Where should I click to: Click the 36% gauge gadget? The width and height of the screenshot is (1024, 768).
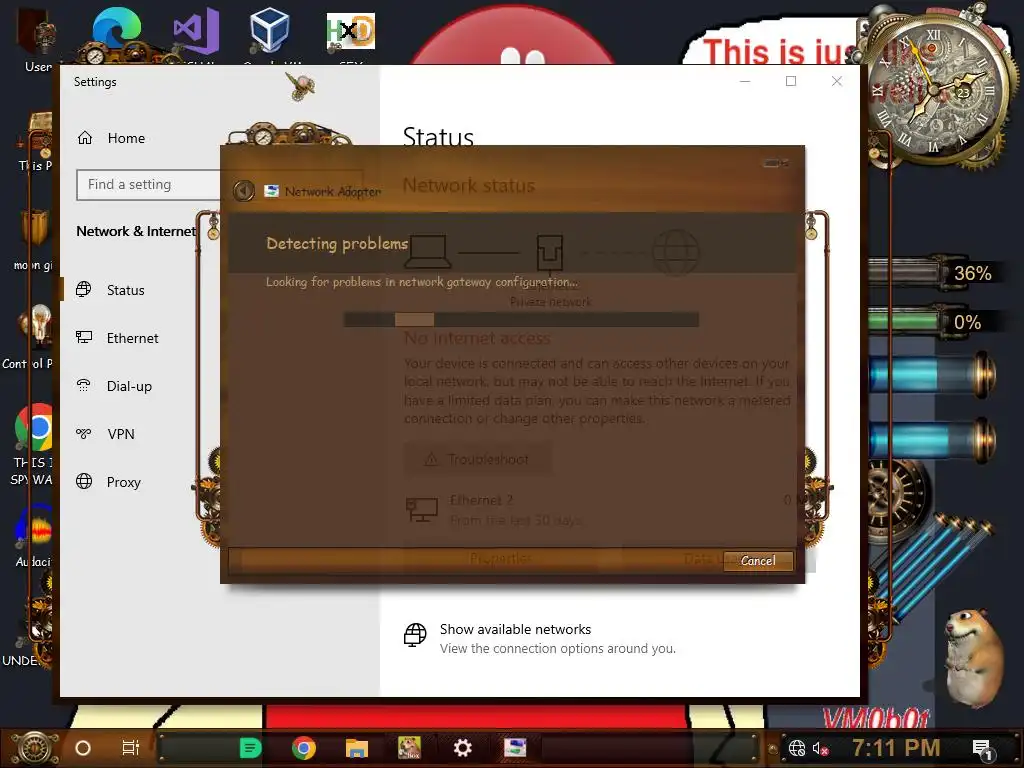tap(934, 273)
